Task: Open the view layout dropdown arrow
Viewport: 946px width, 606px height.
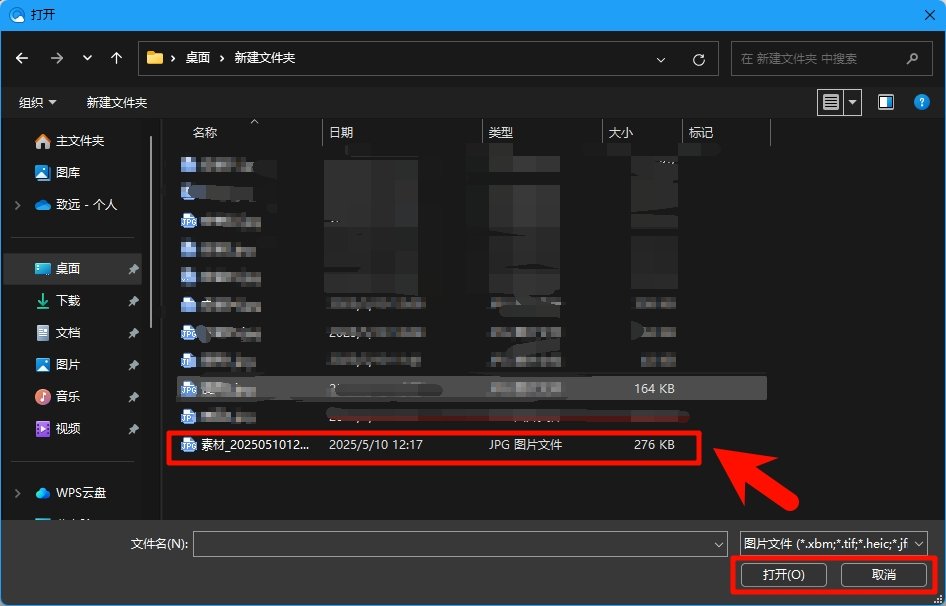Action: point(851,101)
